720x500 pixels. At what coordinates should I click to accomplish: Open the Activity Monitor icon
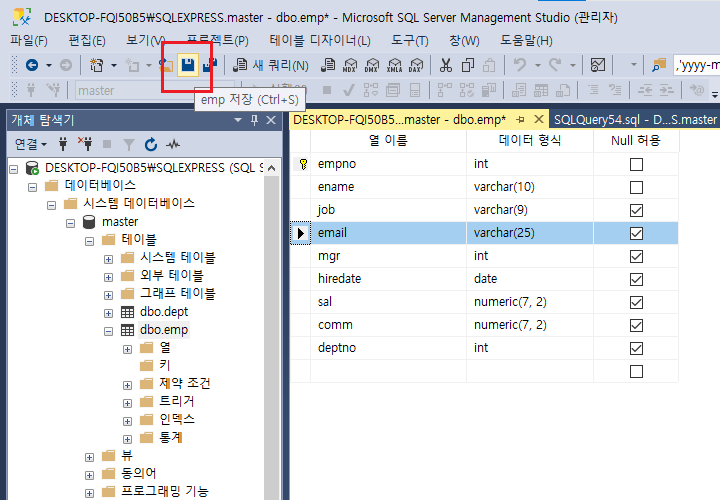click(x=597, y=65)
